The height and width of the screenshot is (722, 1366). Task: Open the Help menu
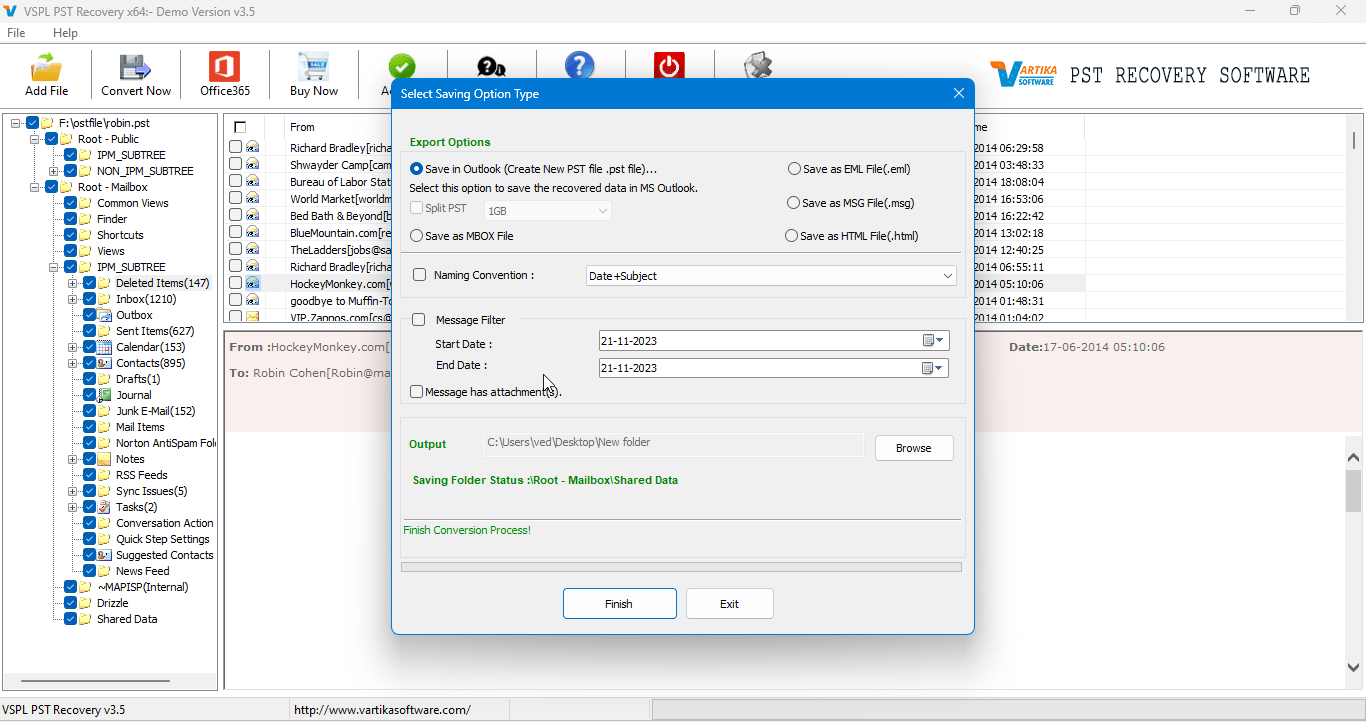(65, 33)
